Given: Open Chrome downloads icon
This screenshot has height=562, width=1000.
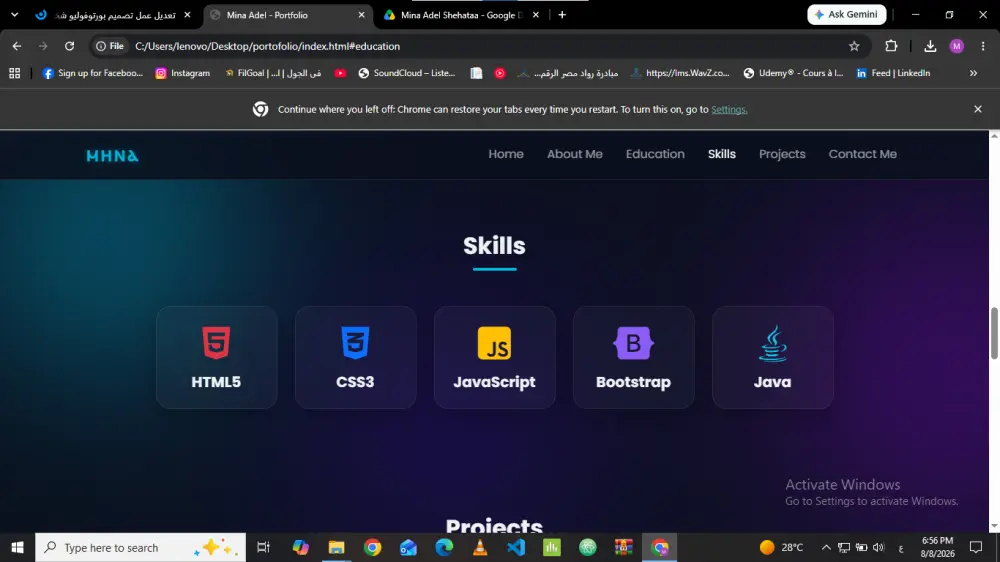Looking at the screenshot, I should [930, 46].
